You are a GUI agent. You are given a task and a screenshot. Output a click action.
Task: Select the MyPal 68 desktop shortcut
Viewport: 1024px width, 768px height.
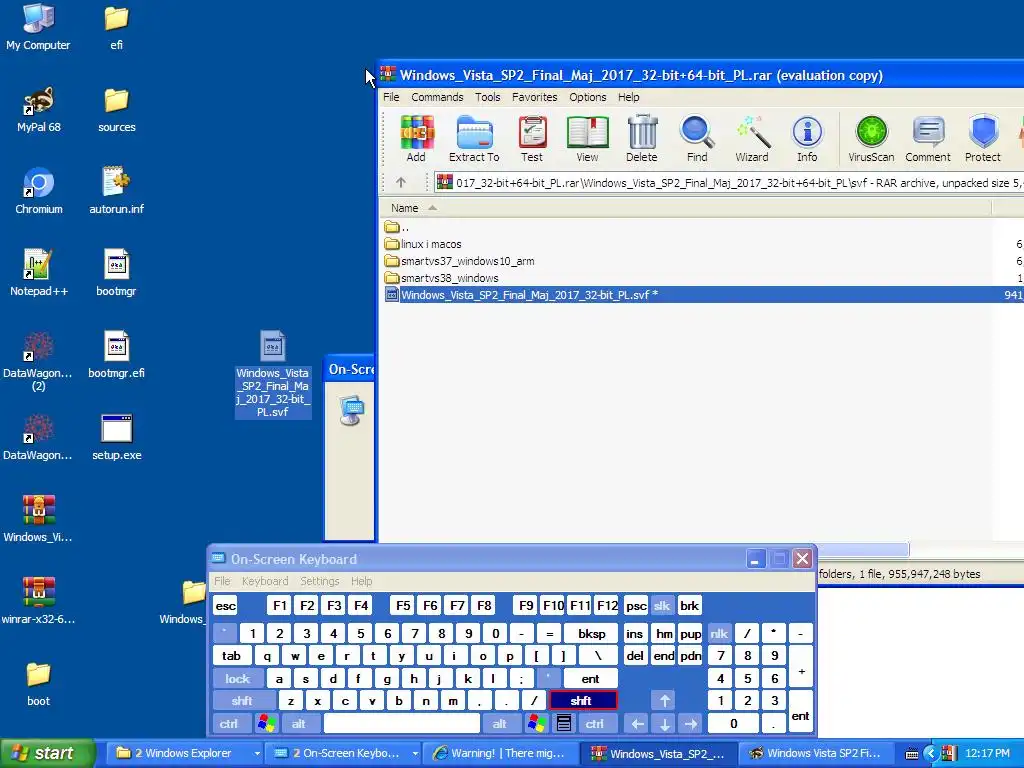click(x=38, y=109)
